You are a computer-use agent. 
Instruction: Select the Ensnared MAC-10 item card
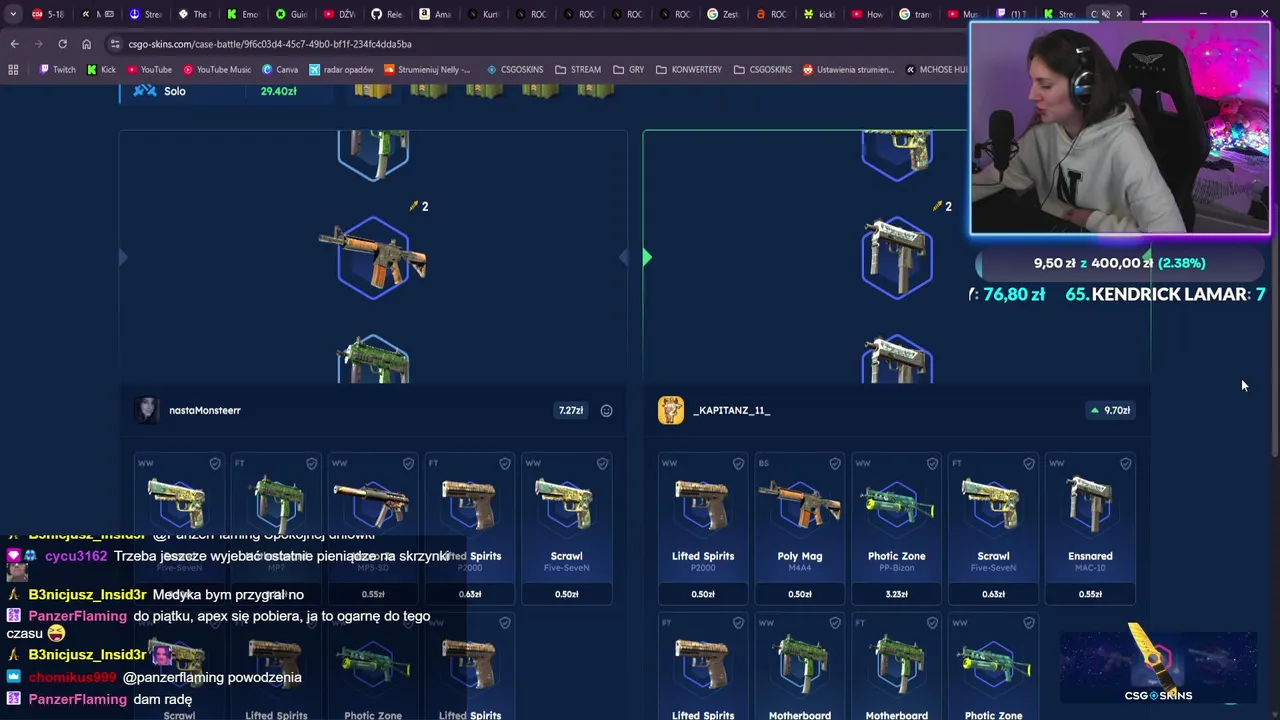pos(1090,529)
